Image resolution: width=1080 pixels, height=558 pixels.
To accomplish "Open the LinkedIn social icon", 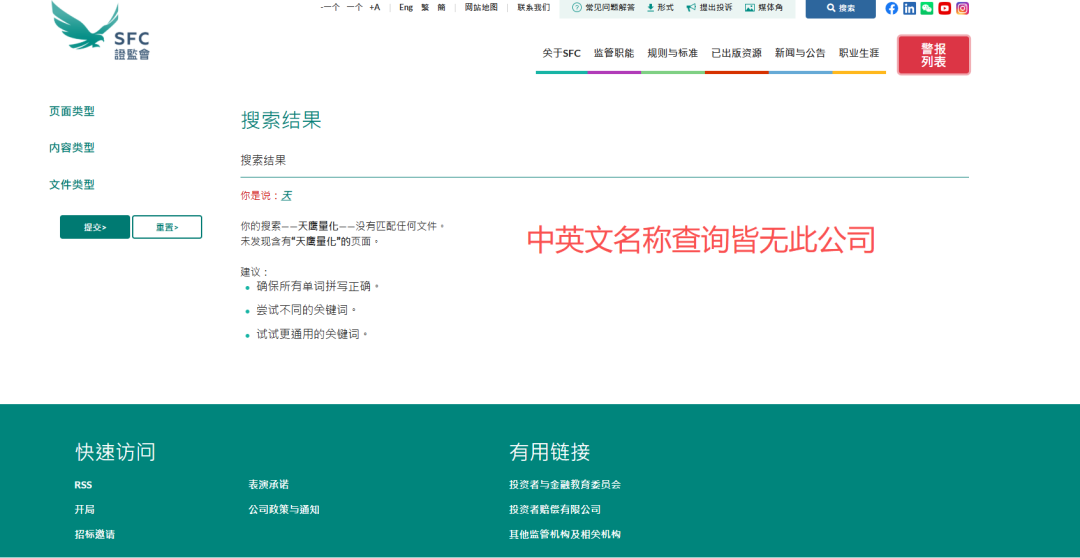I will 909,8.
